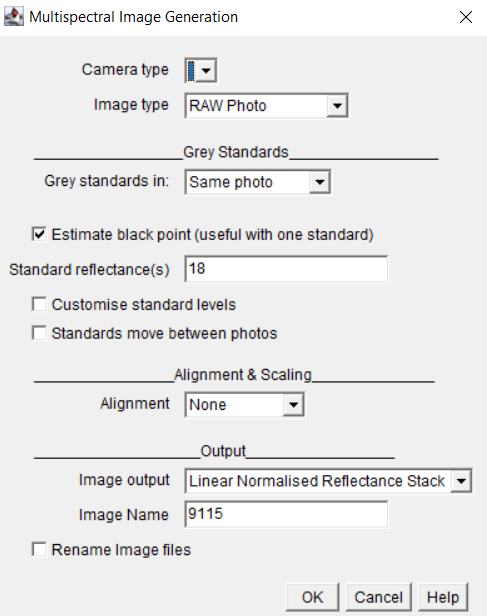Open the Image output dropdown arrow
This screenshot has width=487, height=616.
click(x=461, y=481)
